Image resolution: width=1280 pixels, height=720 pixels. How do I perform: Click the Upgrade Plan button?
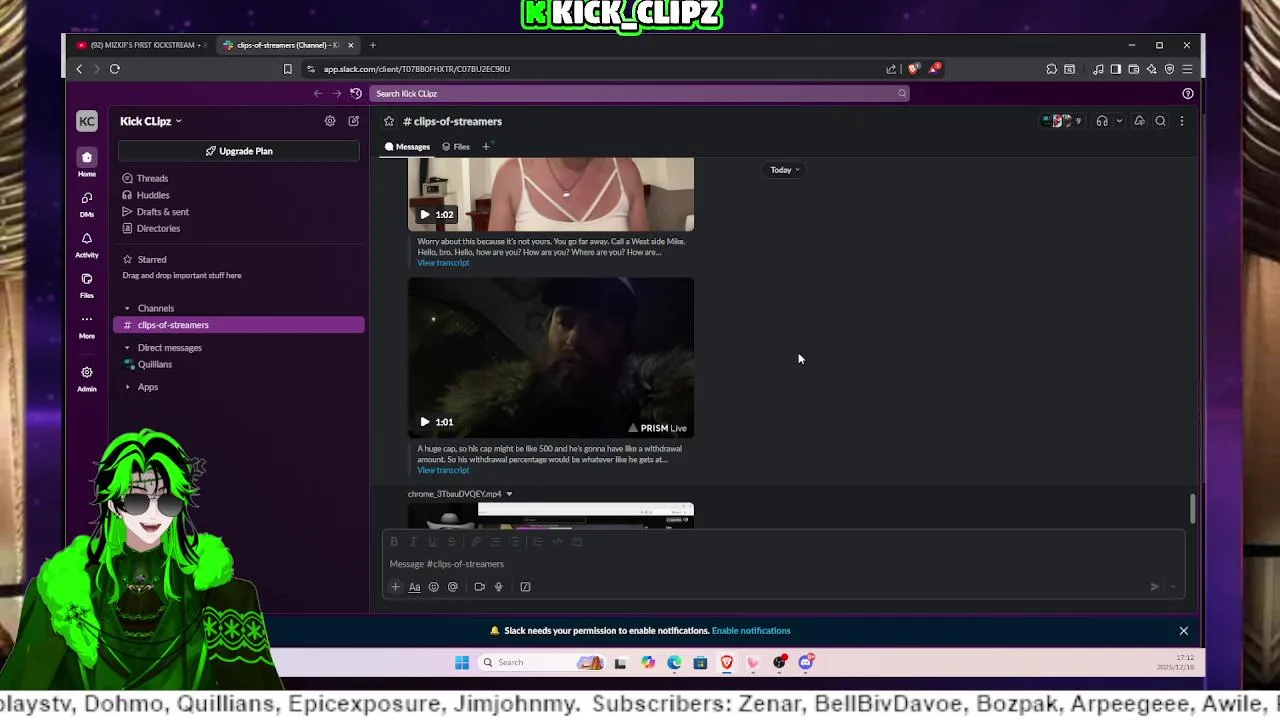click(x=239, y=151)
